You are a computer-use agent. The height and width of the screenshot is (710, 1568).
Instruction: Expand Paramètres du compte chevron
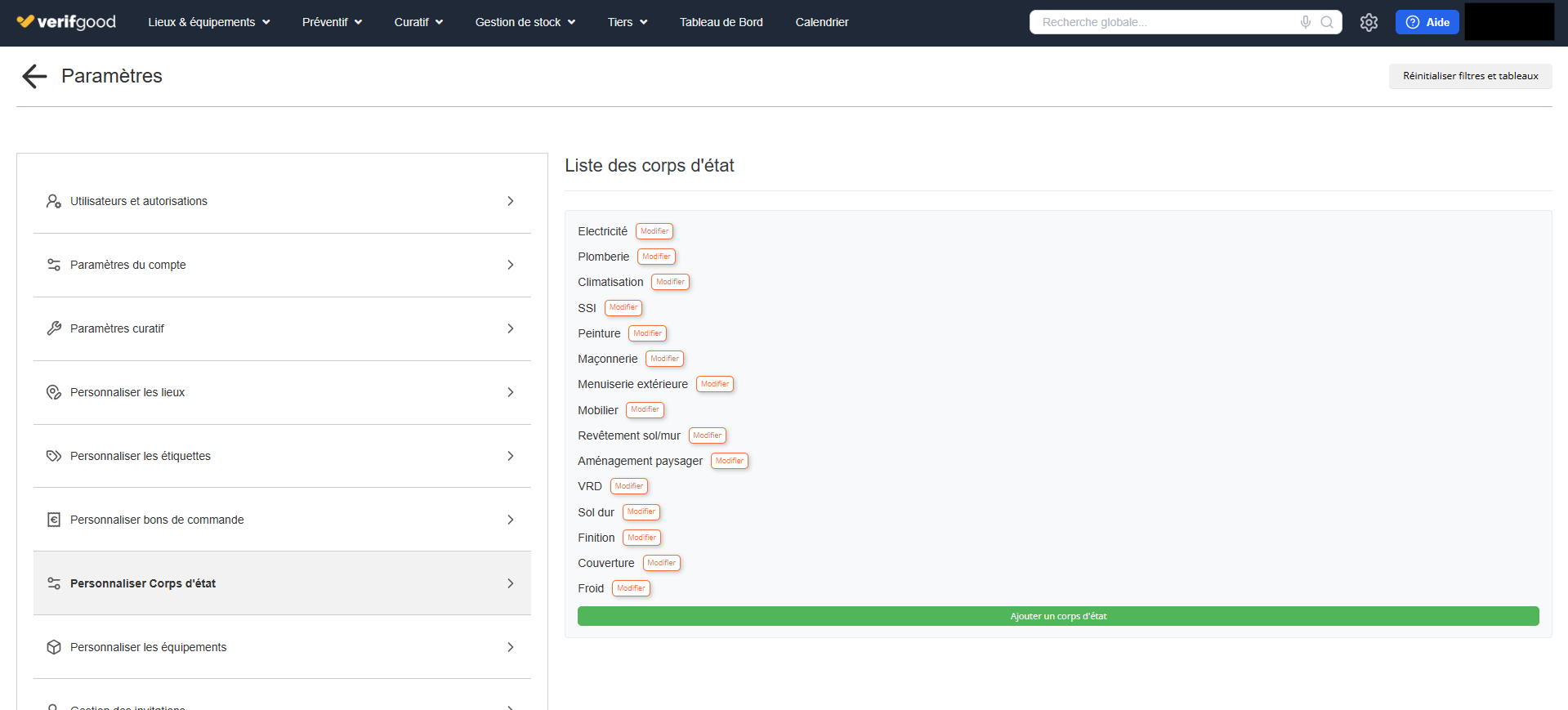point(510,265)
